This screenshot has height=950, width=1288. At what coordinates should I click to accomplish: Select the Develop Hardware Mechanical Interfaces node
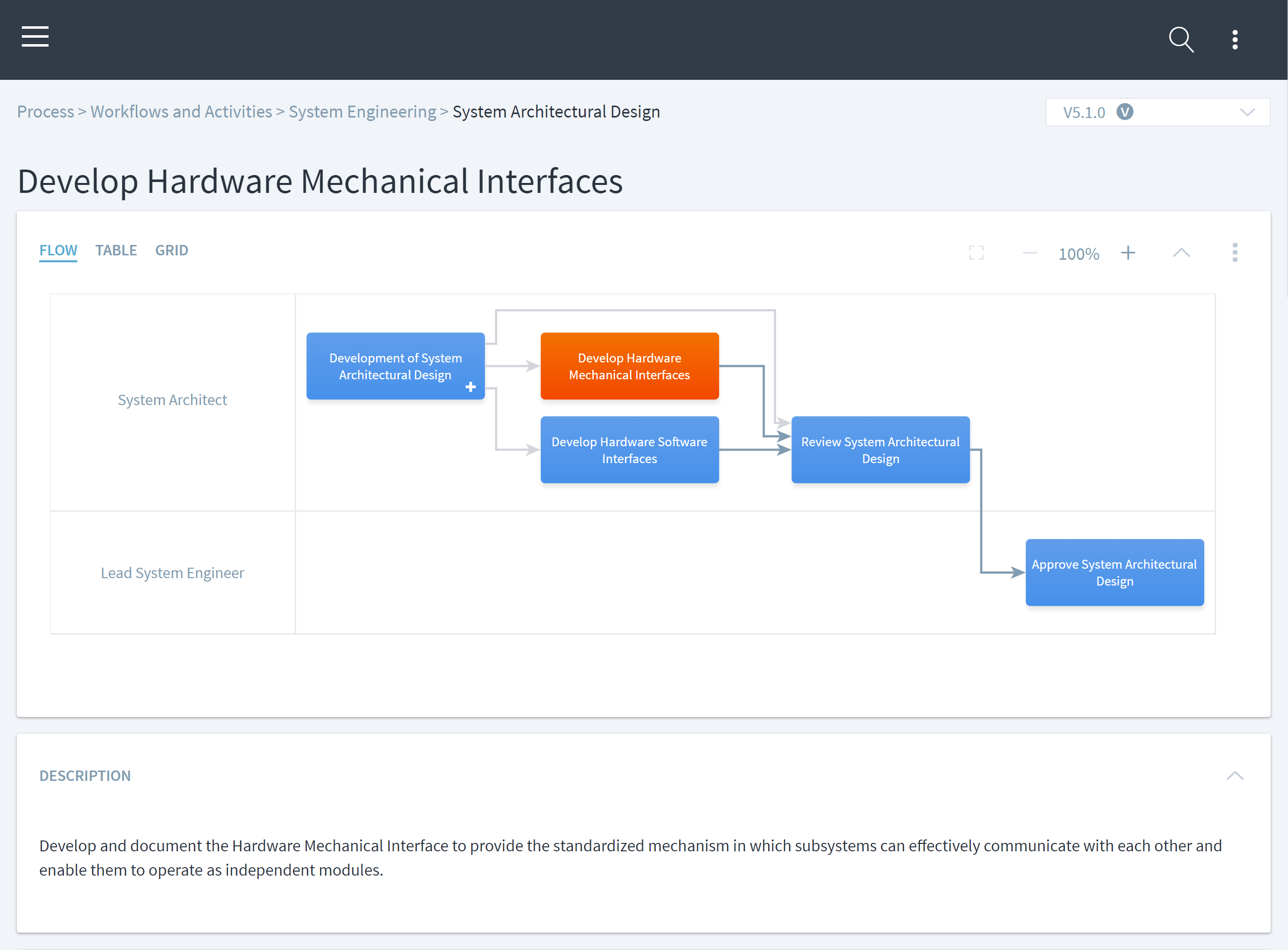[x=629, y=366]
